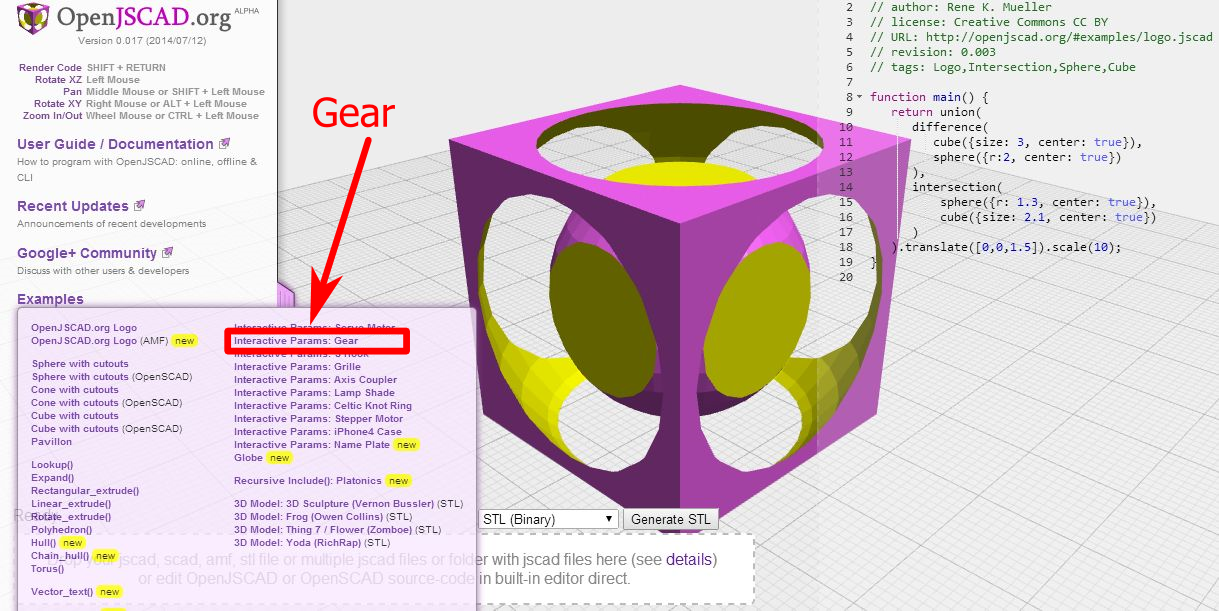This screenshot has width=1219, height=611.
Task: Open the Sphere with cutouts example
Action: coord(81,364)
